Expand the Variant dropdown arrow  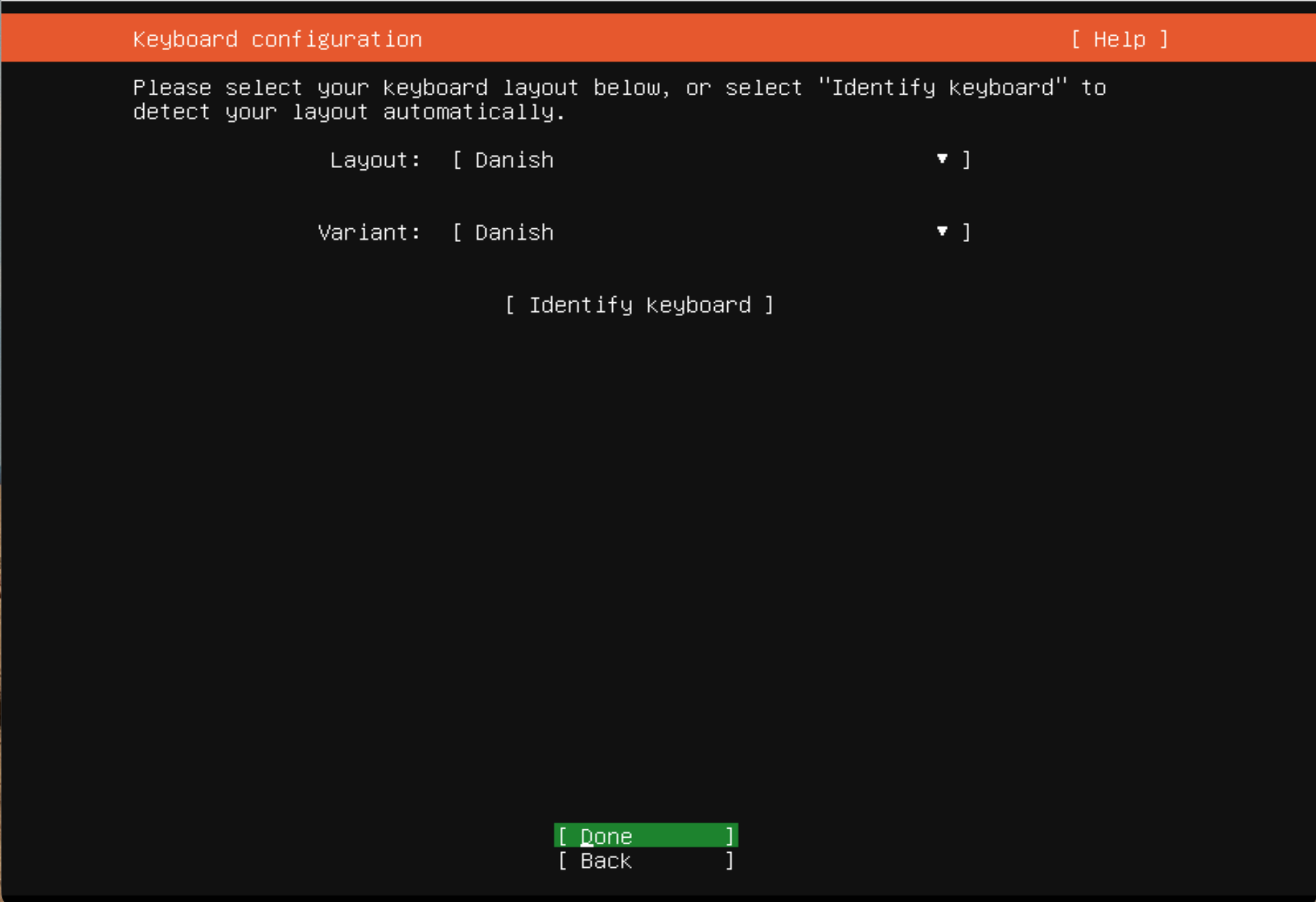click(942, 232)
